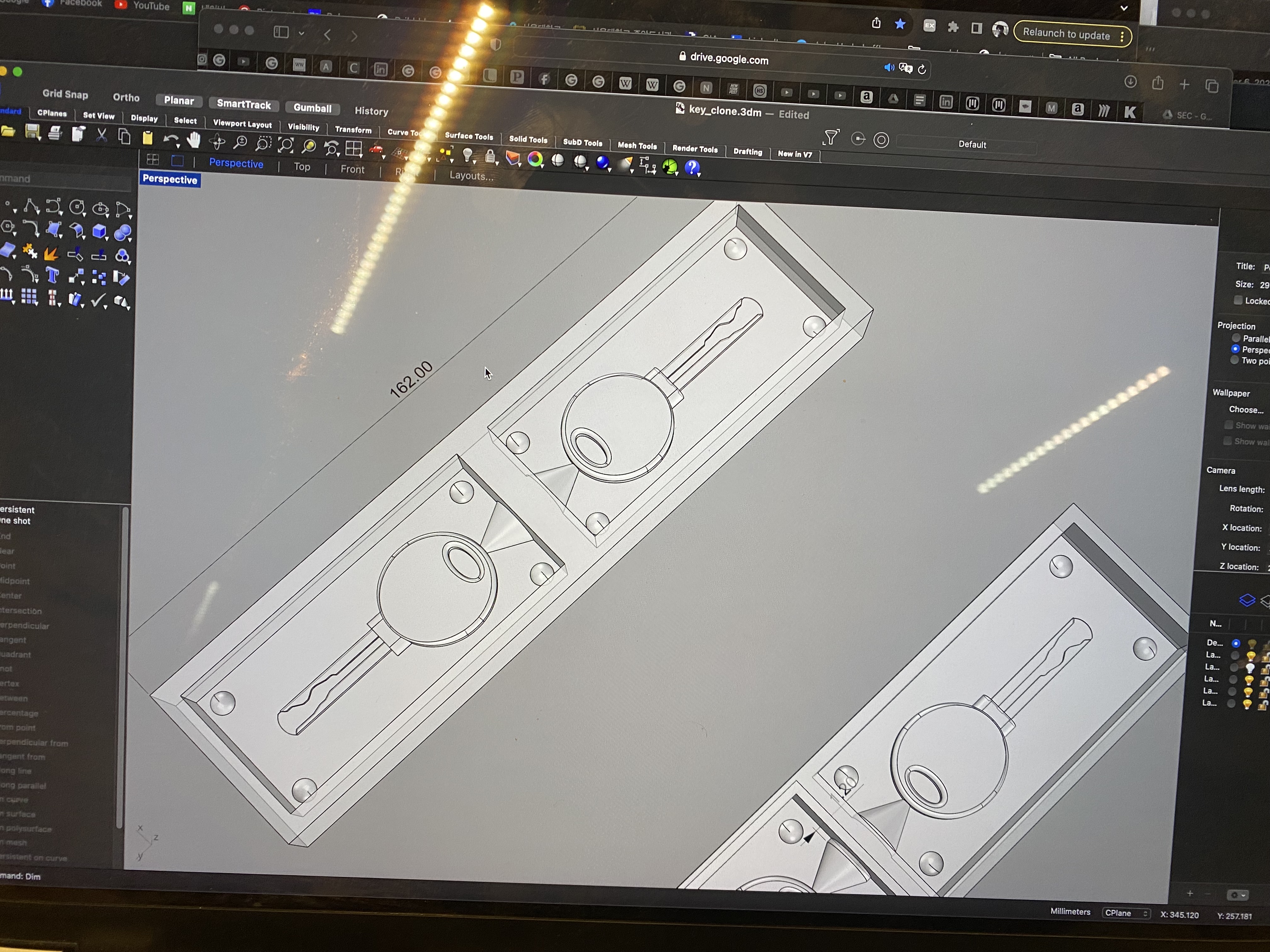1270x952 pixels.
Task: Toggle History recording
Action: pyautogui.click(x=371, y=111)
